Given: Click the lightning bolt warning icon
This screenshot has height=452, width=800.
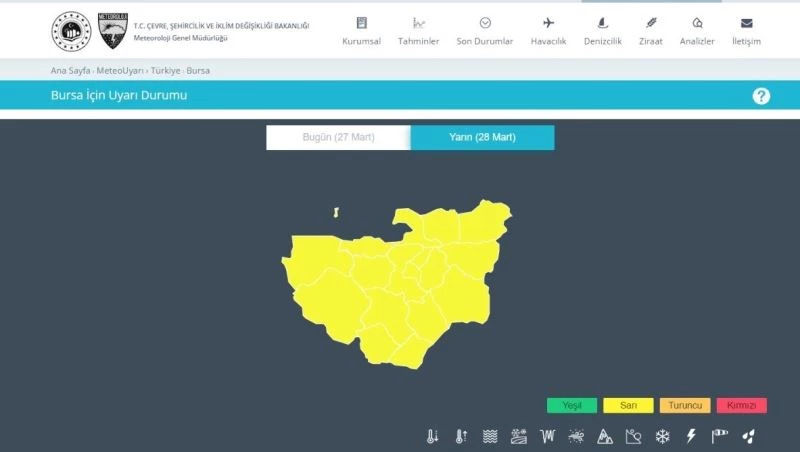Looking at the screenshot, I should (x=690, y=436).
